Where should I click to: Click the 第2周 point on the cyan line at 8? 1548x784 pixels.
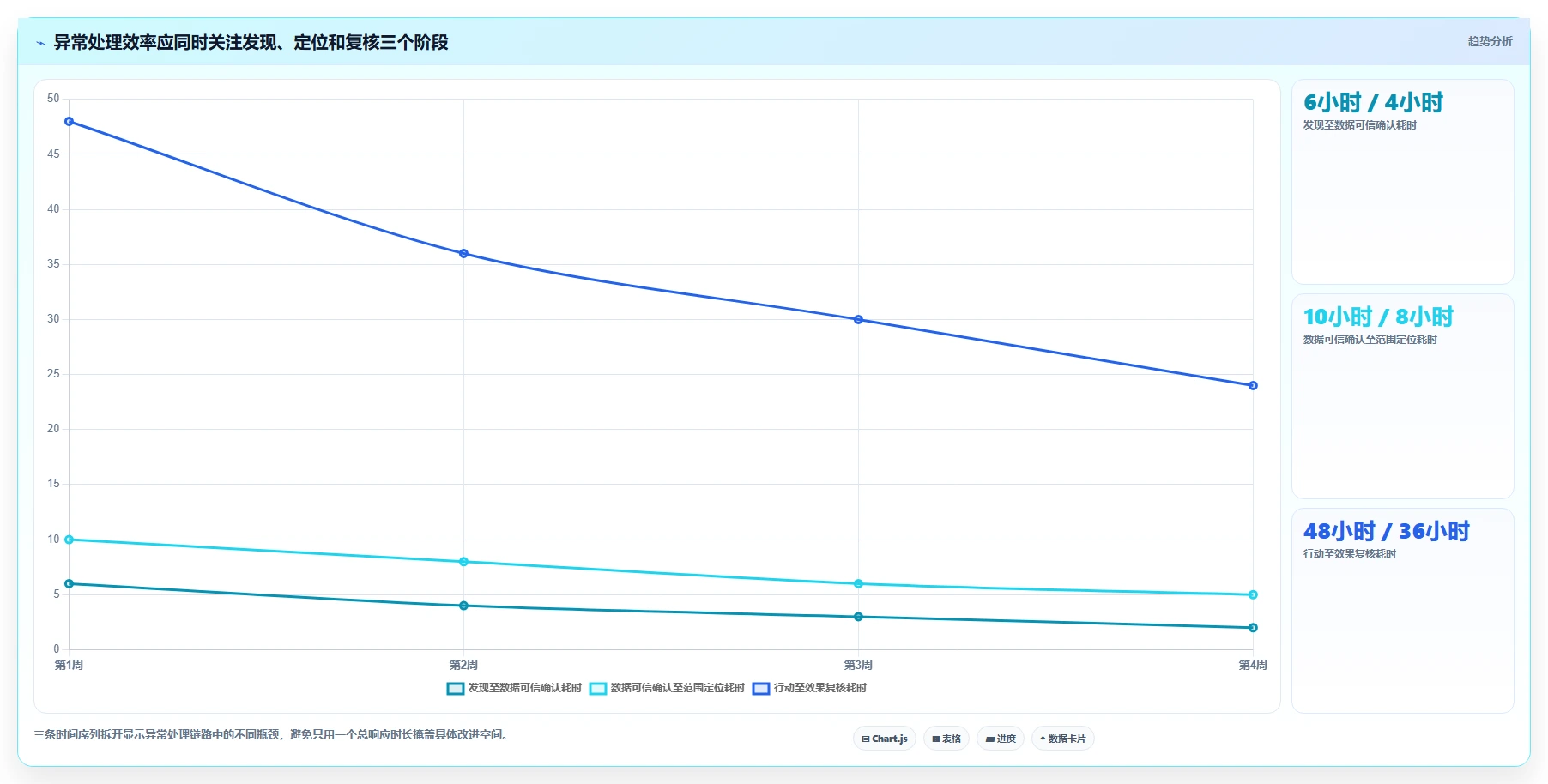(463, 562)
